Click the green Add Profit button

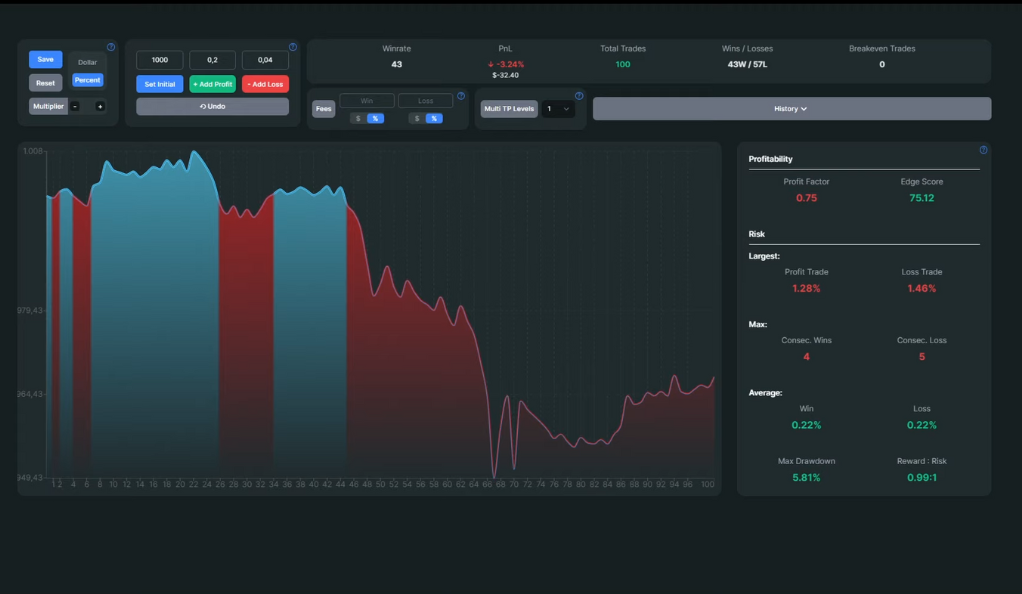[x=212, y=84]
